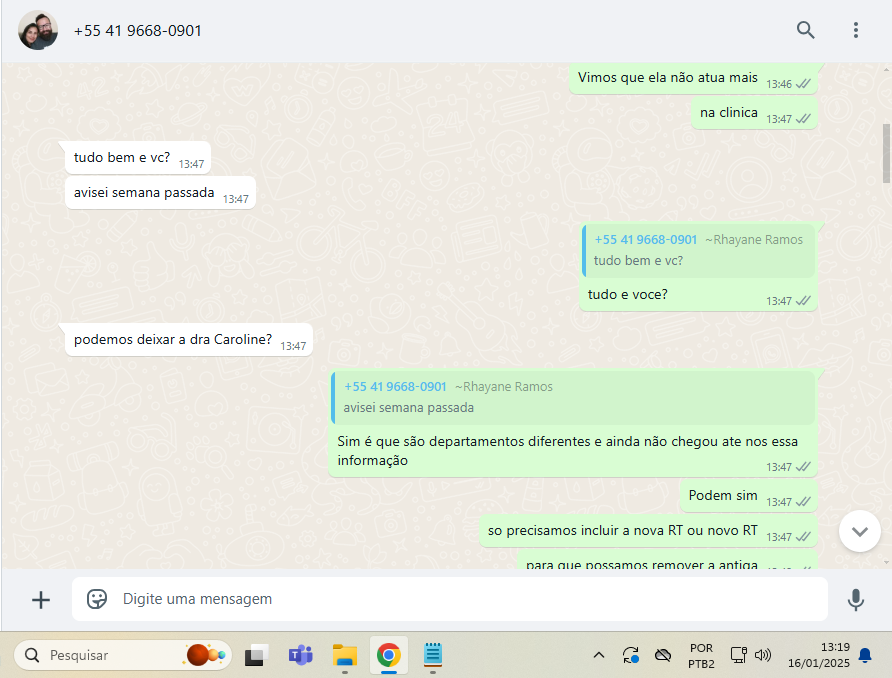The image size is (892, 678).
Task: Open Task View on taskbar
Action: [257, 655]
